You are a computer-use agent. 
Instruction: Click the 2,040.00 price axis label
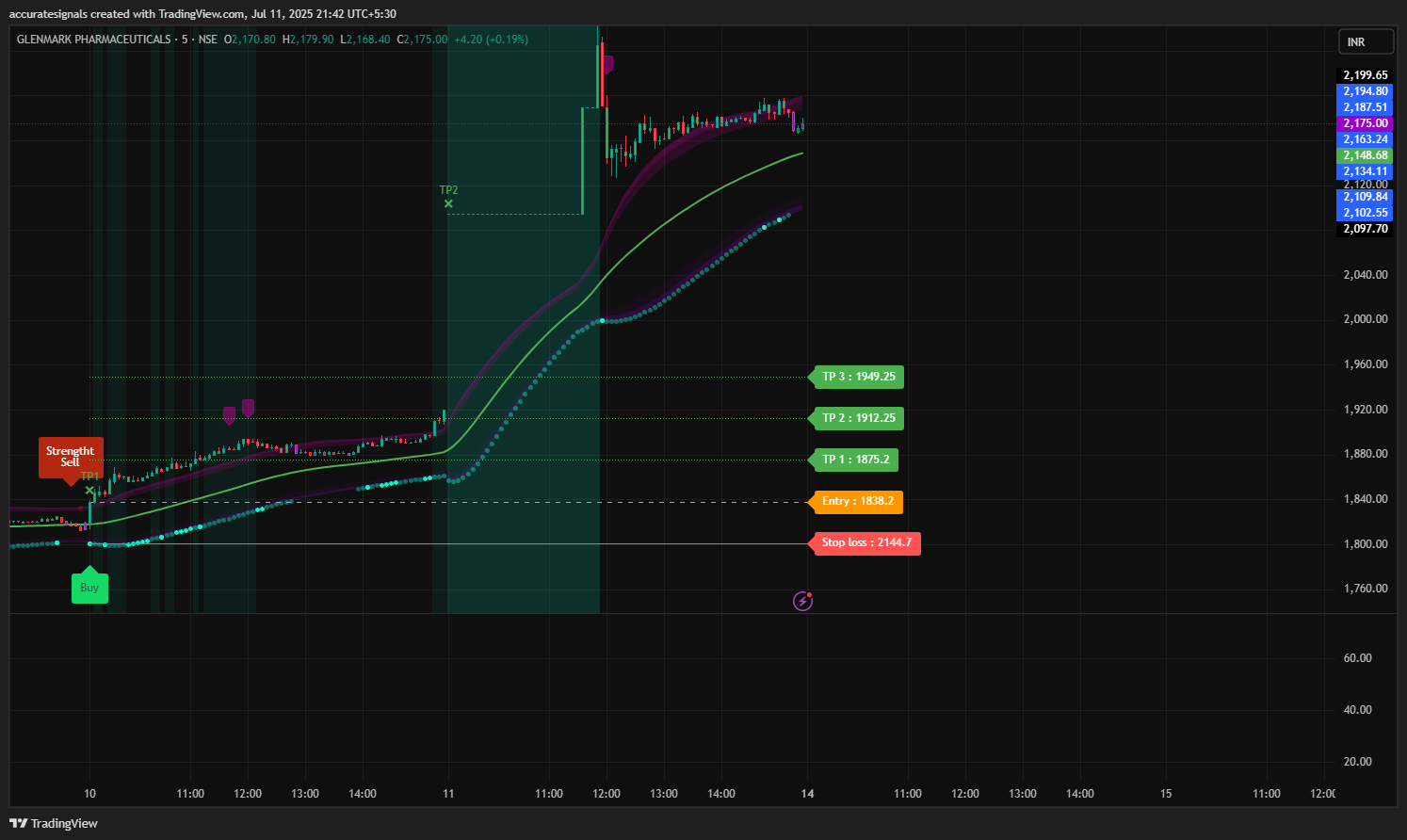click(1365, 275)
